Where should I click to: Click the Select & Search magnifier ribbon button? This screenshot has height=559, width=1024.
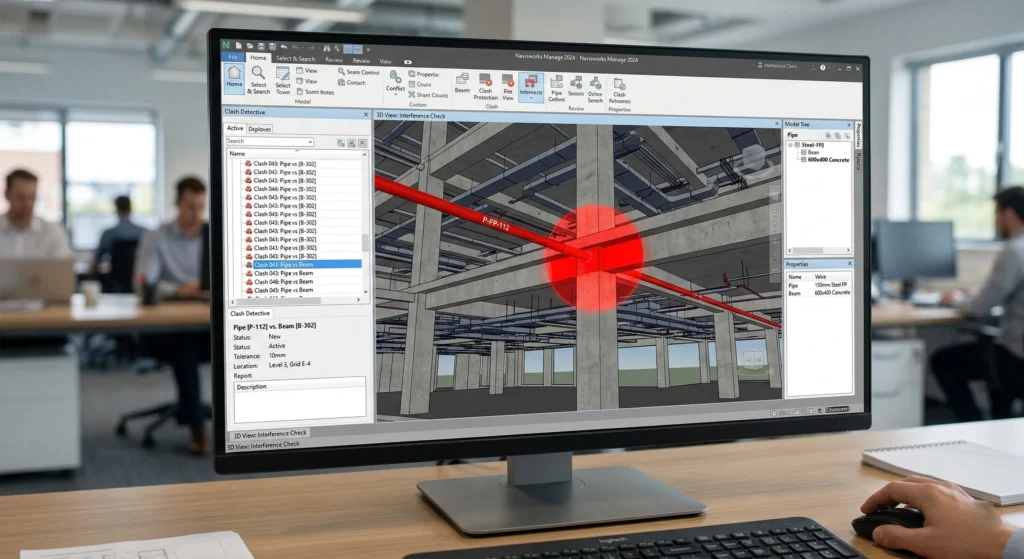[x=258, y=80]
